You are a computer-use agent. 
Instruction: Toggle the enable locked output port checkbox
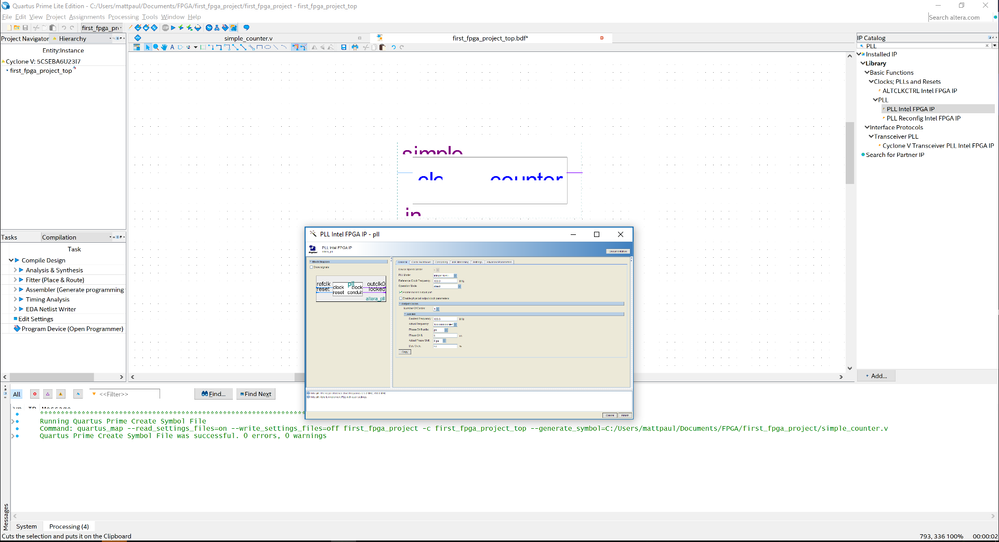(399, 291)
